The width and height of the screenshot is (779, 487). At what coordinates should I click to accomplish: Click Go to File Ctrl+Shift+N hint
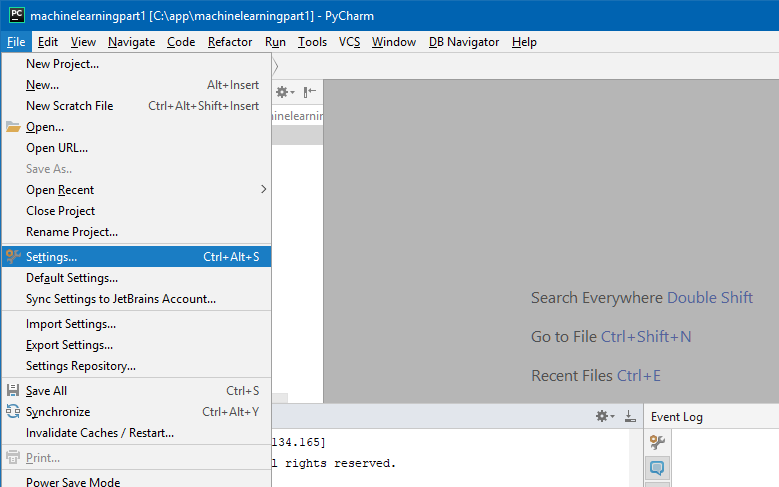click(x=611, y=336)
